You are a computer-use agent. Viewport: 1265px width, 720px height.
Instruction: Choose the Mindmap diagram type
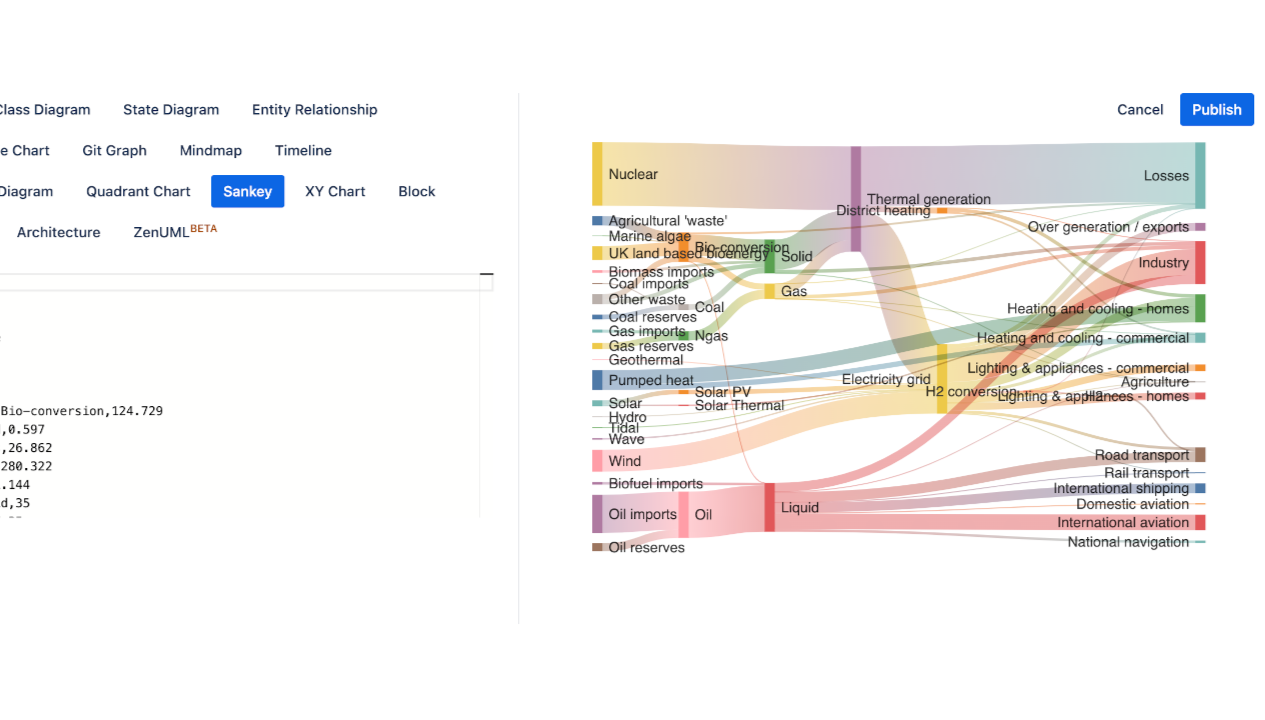point(210,151)
